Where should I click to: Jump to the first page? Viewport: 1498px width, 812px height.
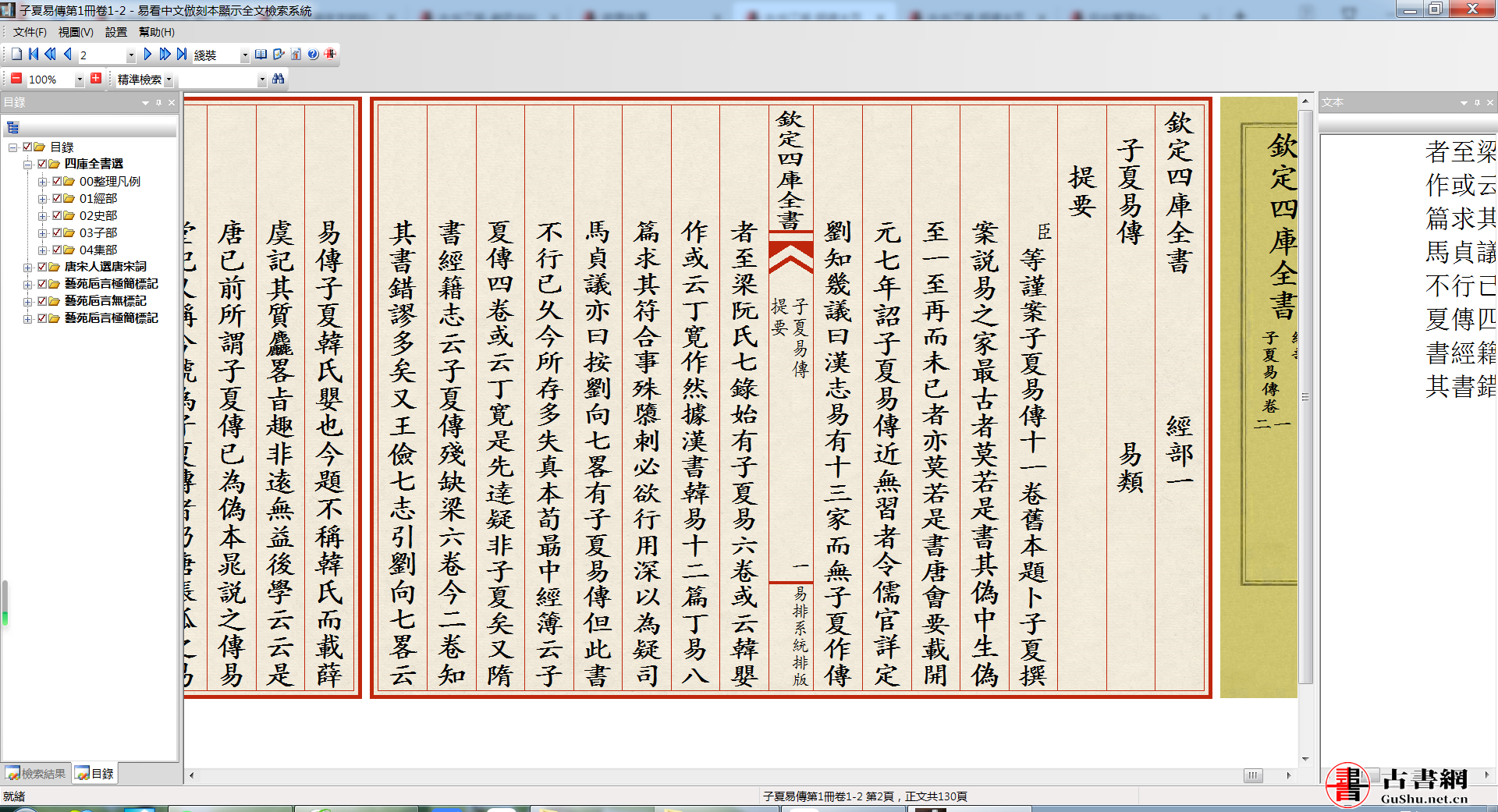[x=34, y=54]
